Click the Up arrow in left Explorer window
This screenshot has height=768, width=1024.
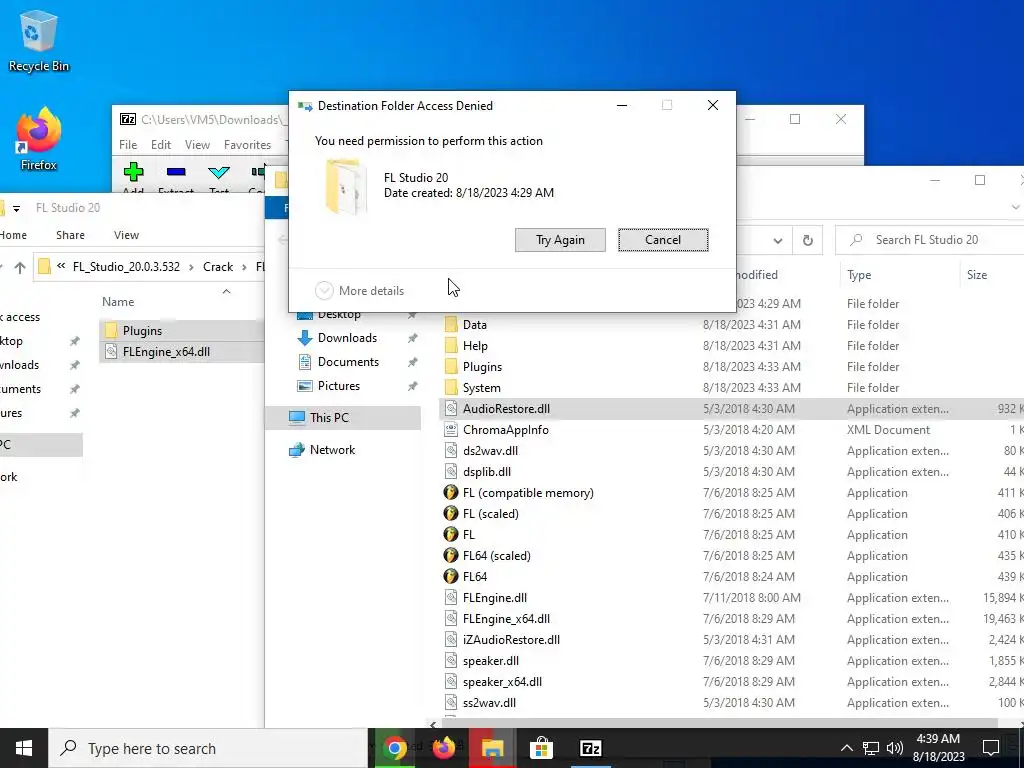click(20, 267)
